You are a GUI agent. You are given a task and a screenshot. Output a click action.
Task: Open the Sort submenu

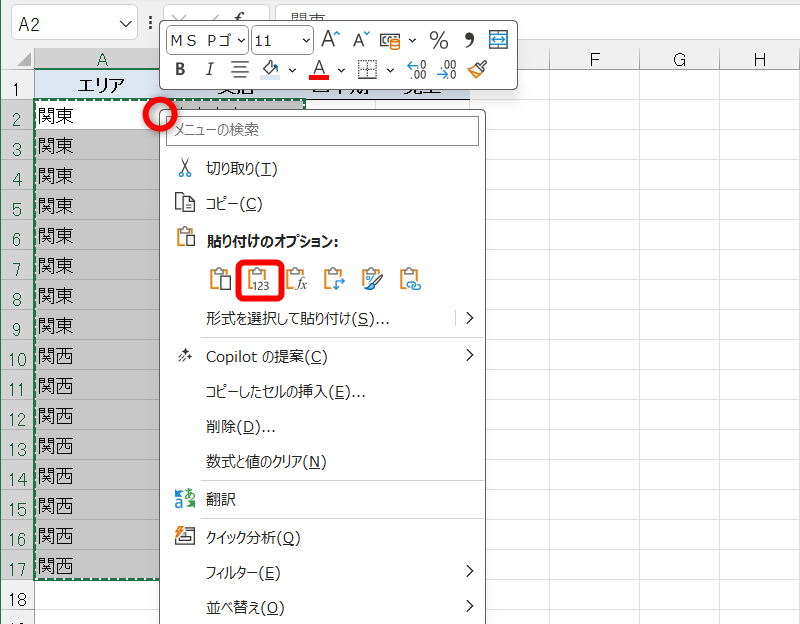pyautogui.click(x=322, y=607)
